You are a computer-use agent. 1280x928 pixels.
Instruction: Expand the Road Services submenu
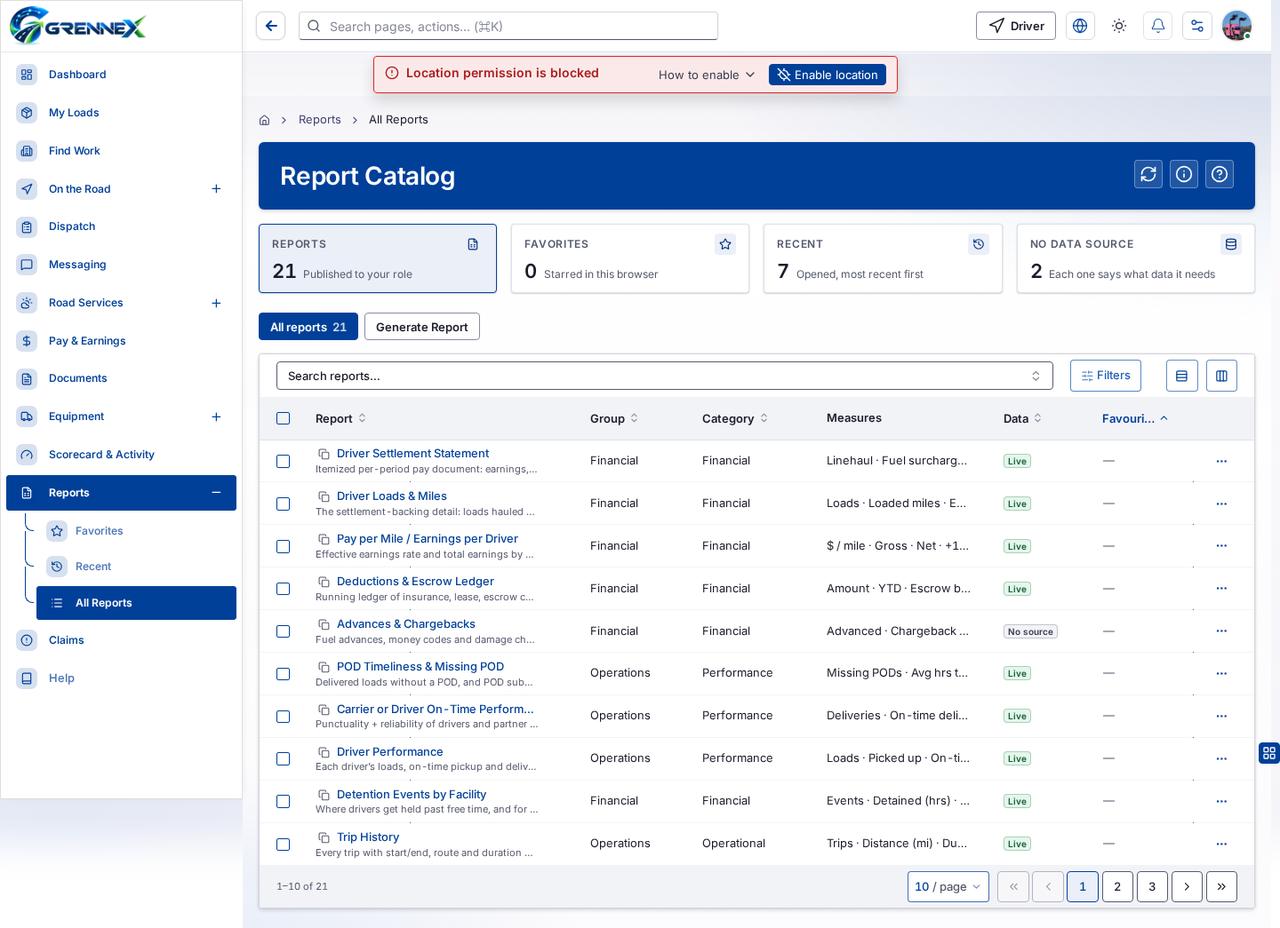coord(216,303)
